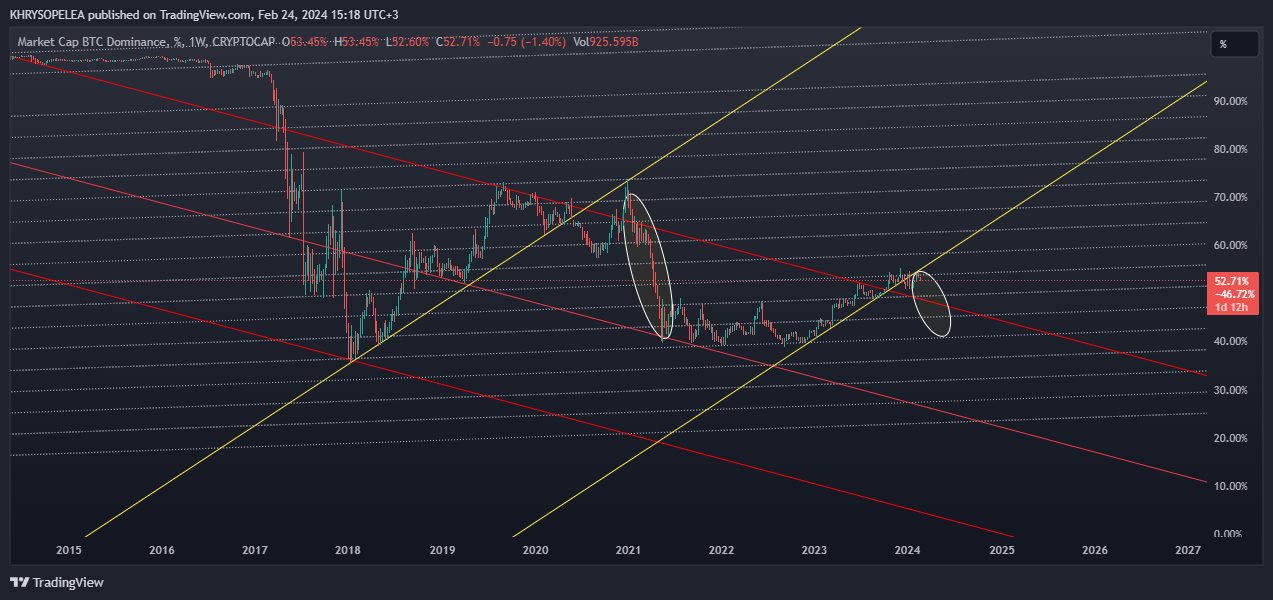Click the 90.00% price axis label

pyautogui.click(x=1230, y=101)
